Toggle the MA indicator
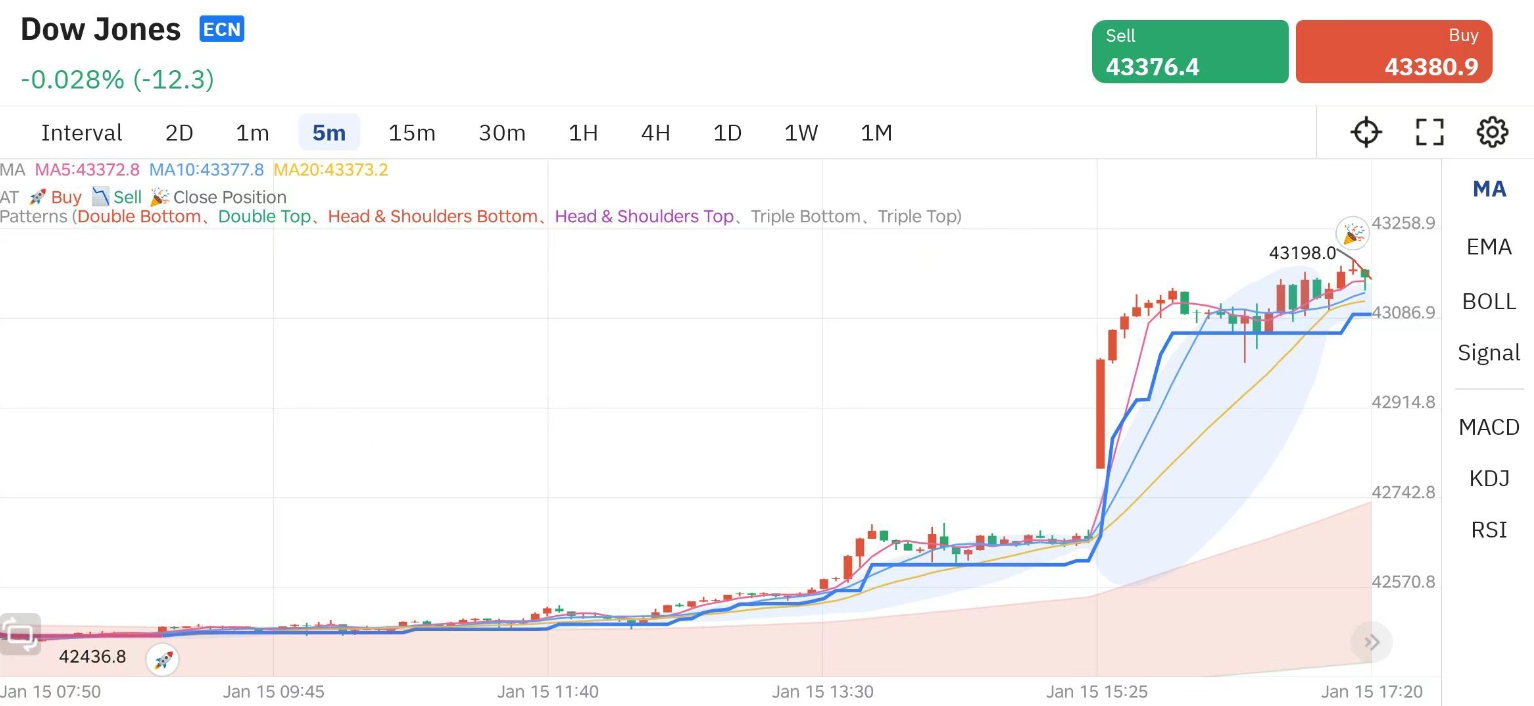The width and height of the screenshot is (1534, 706). (1489, 189)
